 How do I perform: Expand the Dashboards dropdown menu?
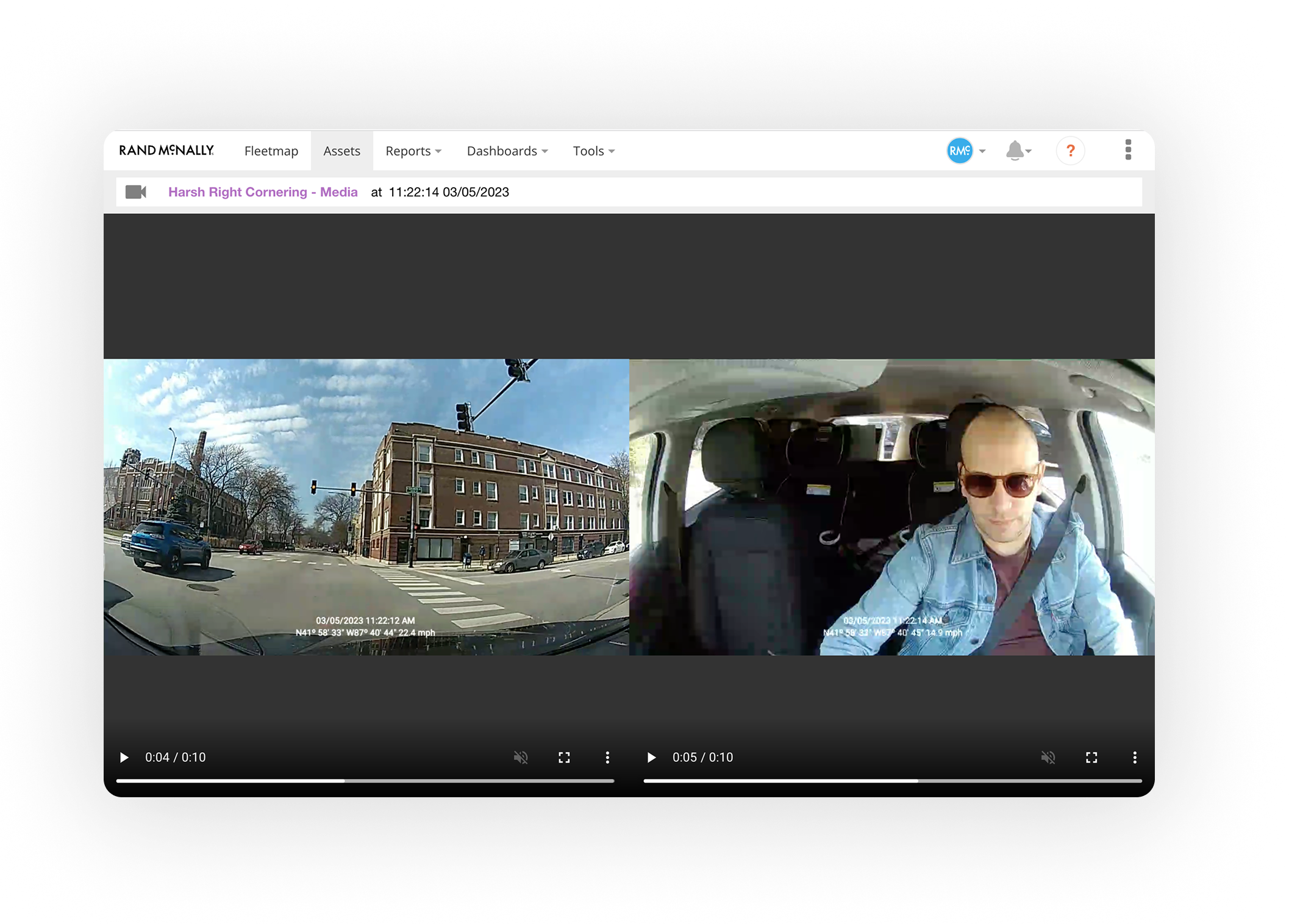pos(507,151)
